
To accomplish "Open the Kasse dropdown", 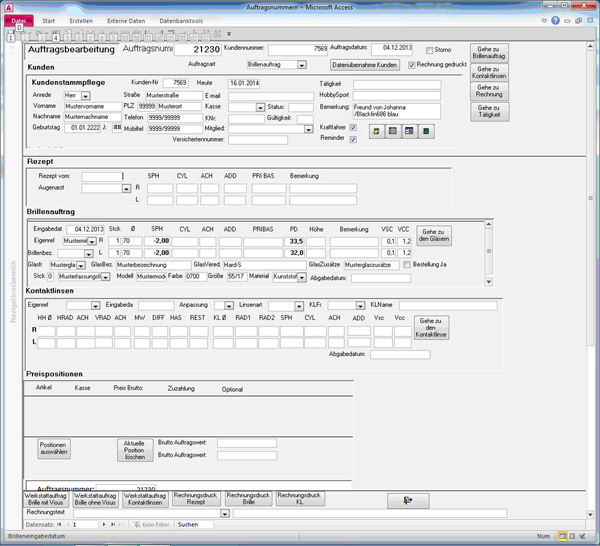I will pos(260,108).
